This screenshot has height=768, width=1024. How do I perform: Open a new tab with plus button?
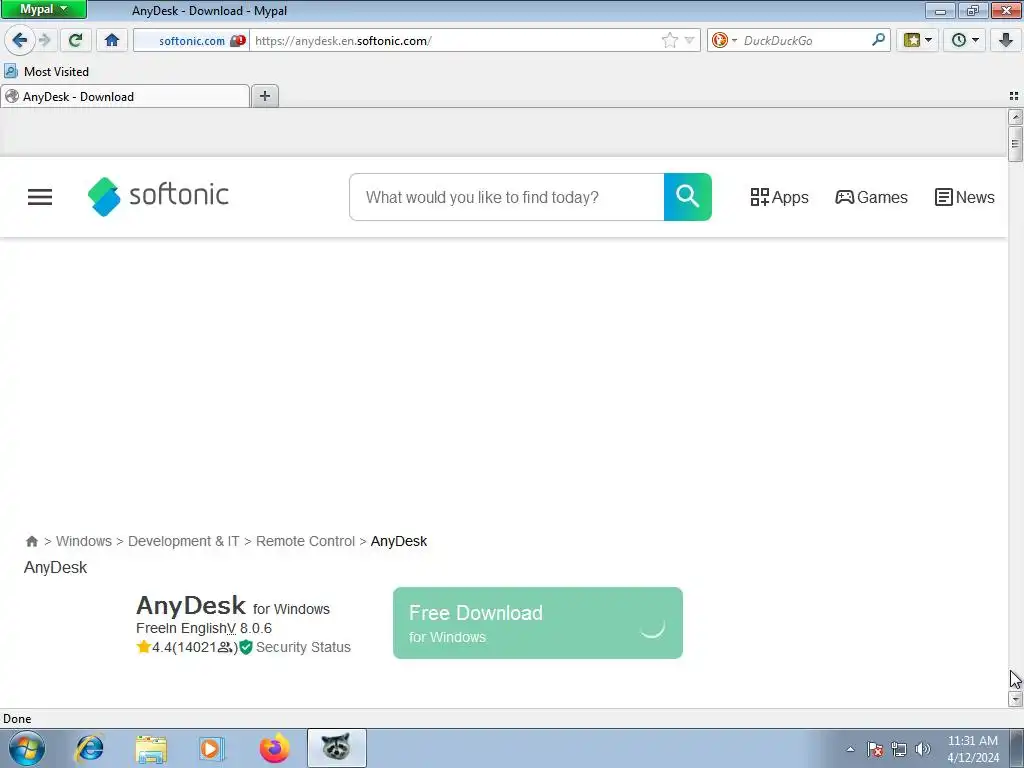click(x=264, y=96)
